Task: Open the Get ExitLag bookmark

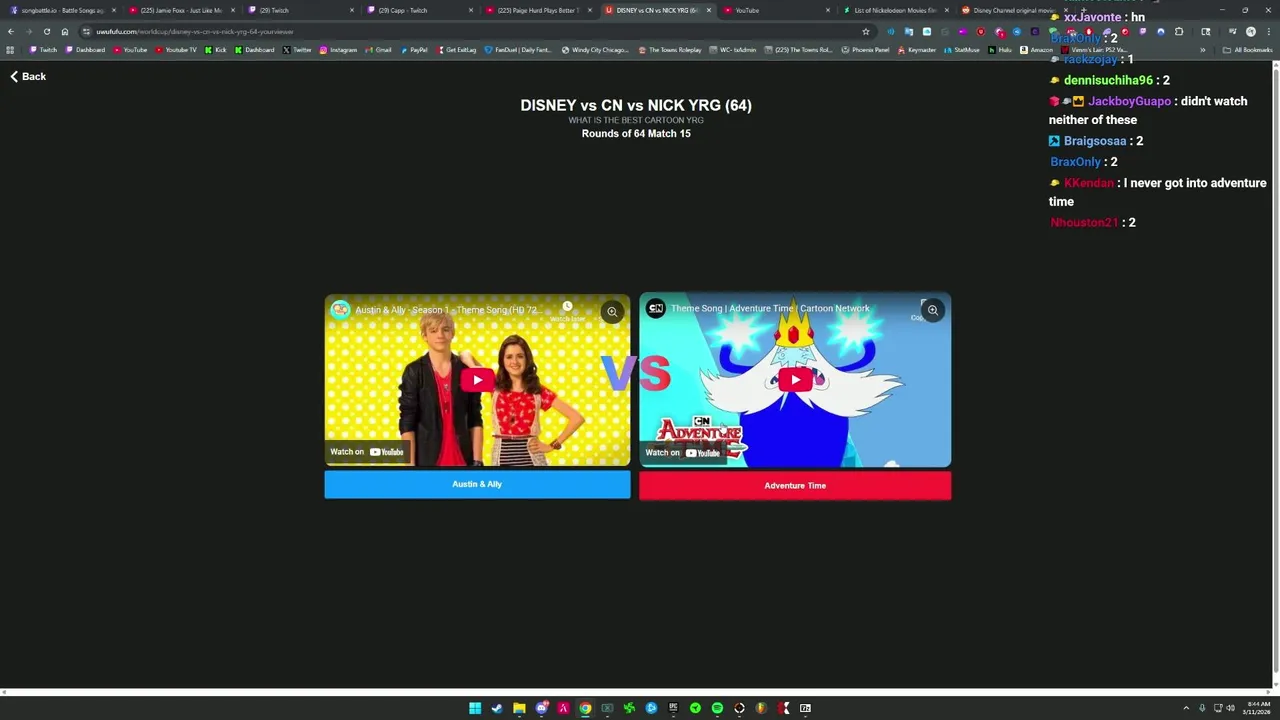Action: (x=456, y=50)
